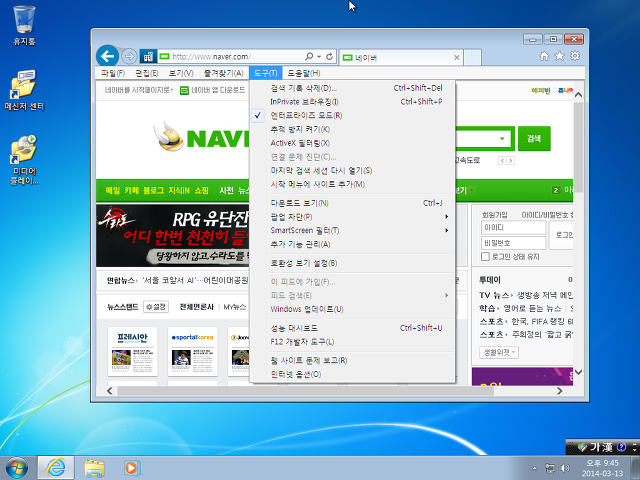Open the 파일(F) menu
The image size is (640, 480).
[x=113, y=73]
